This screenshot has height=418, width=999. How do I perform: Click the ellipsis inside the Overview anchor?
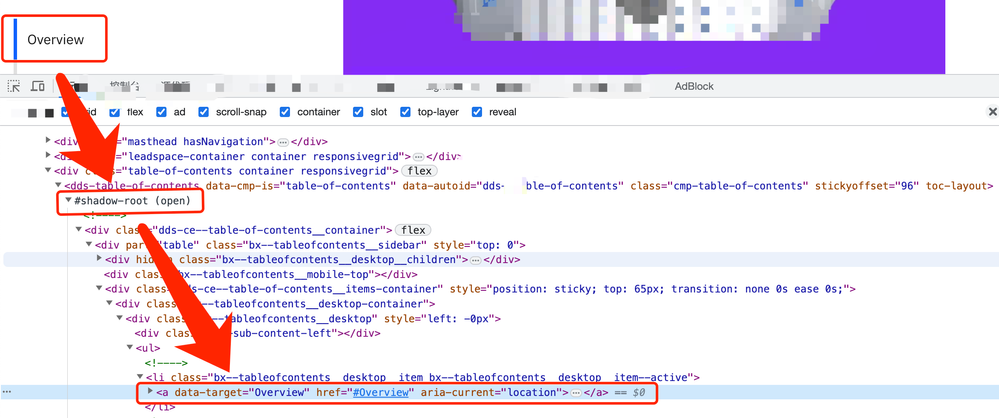(x=576, y=393)
